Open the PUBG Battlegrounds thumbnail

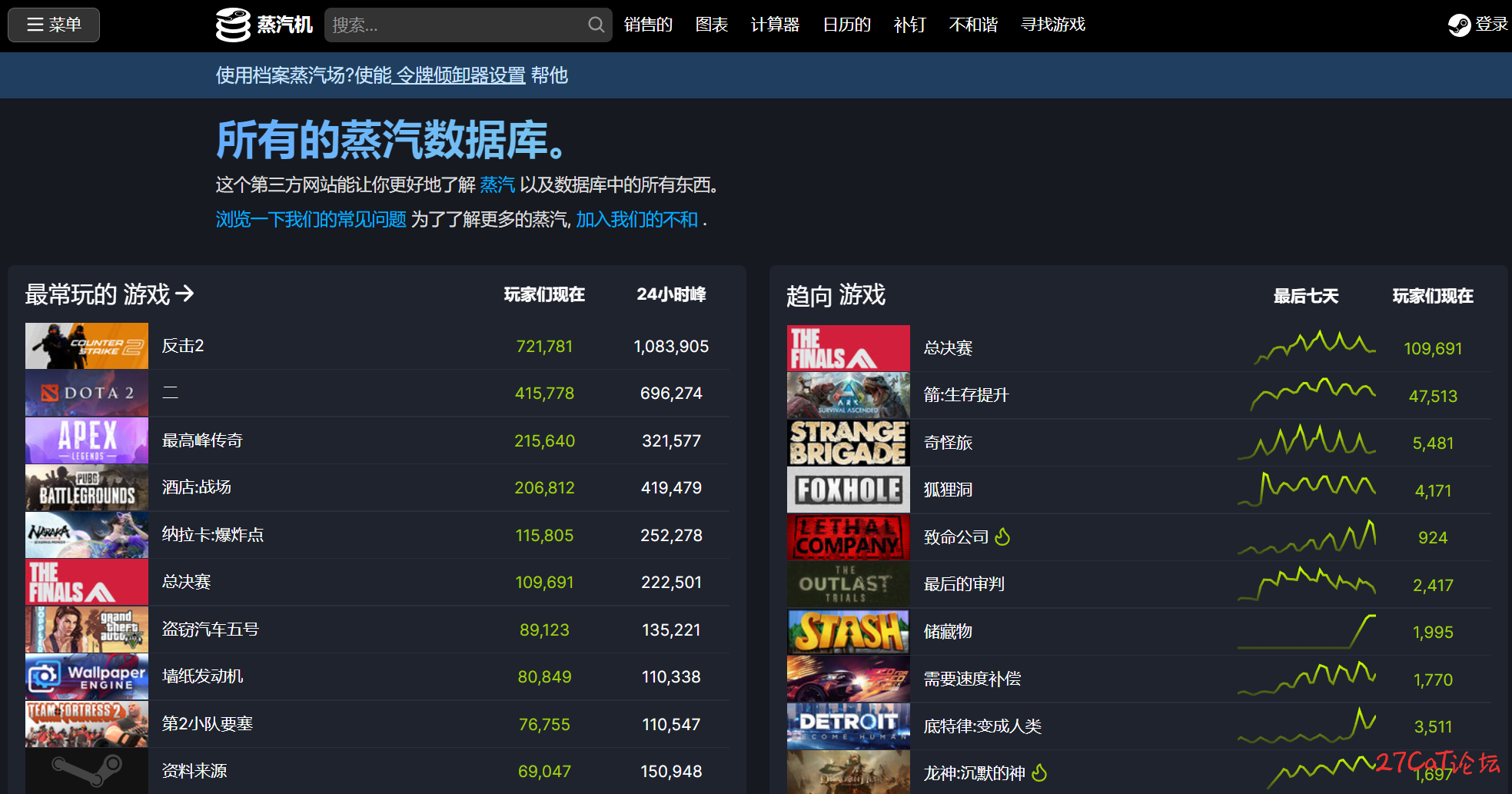(x=87, y=487)
